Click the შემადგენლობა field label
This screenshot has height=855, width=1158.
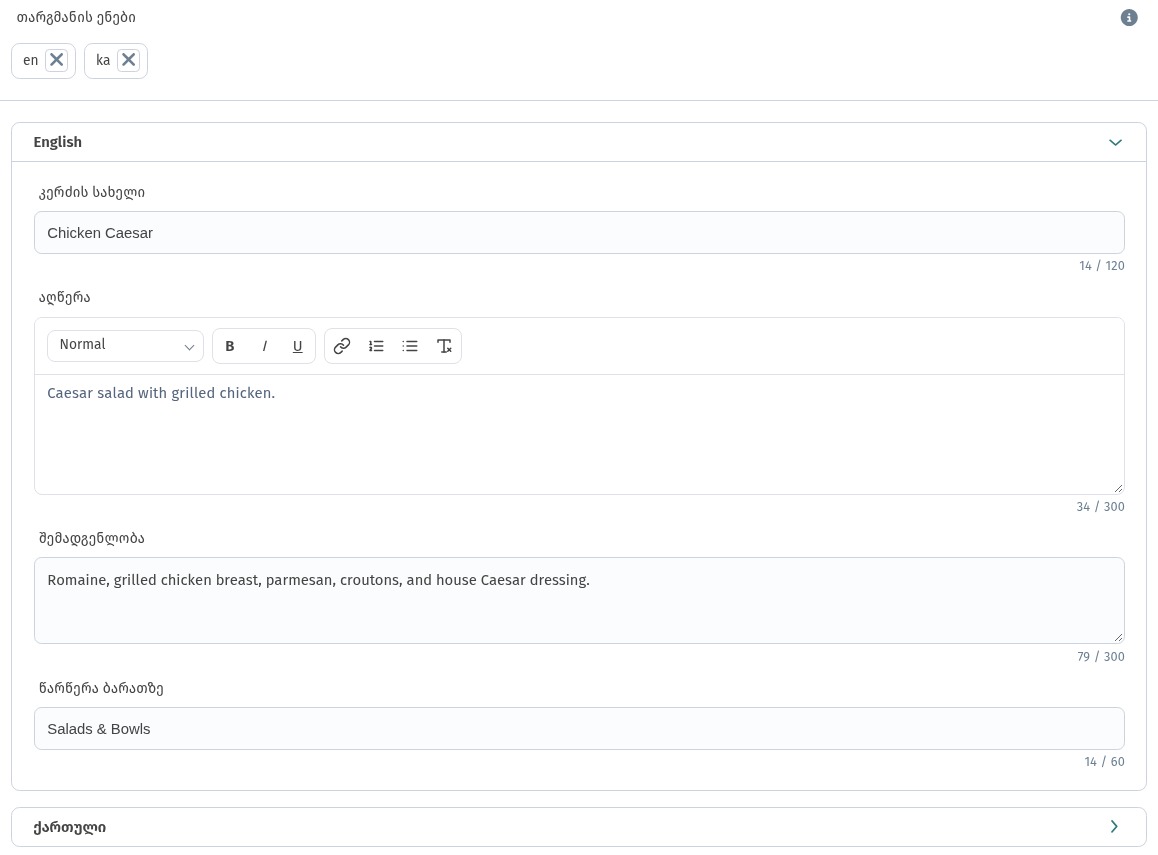point(92,538)
